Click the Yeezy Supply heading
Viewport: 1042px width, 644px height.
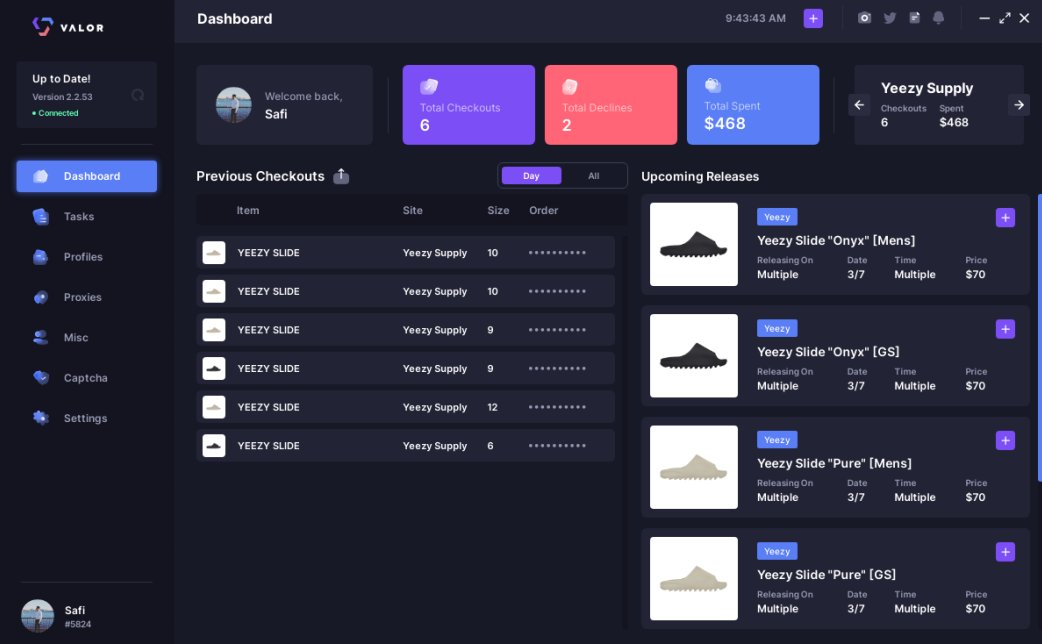pos(927,88)
